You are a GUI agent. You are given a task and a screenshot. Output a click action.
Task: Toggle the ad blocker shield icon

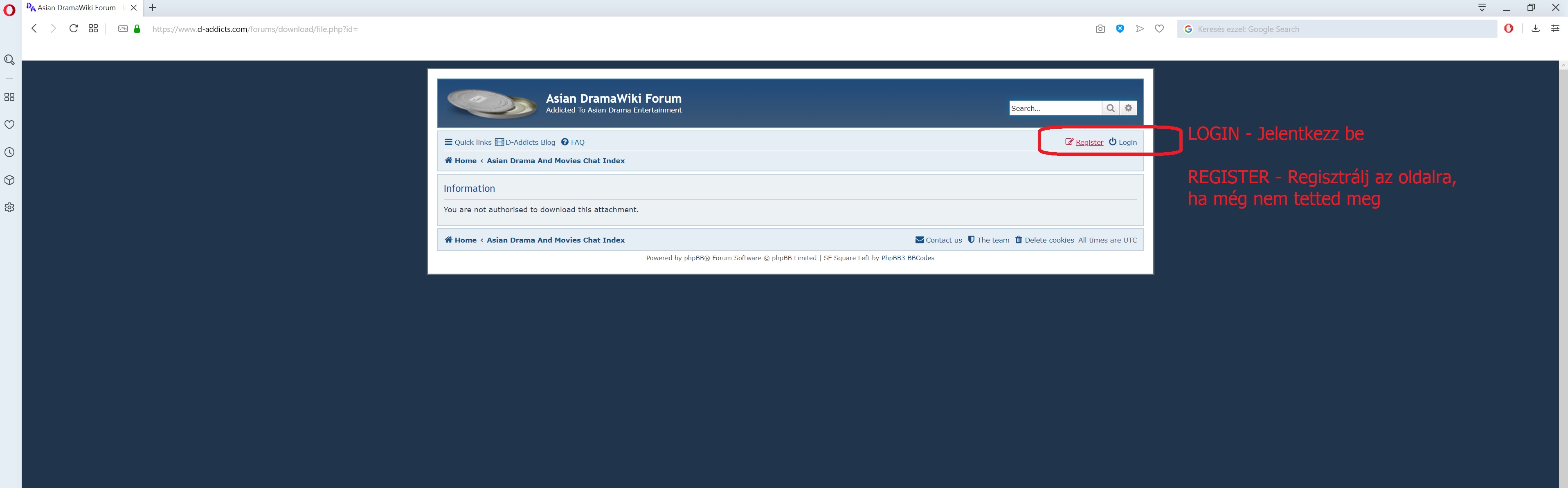click(1120, 29)
